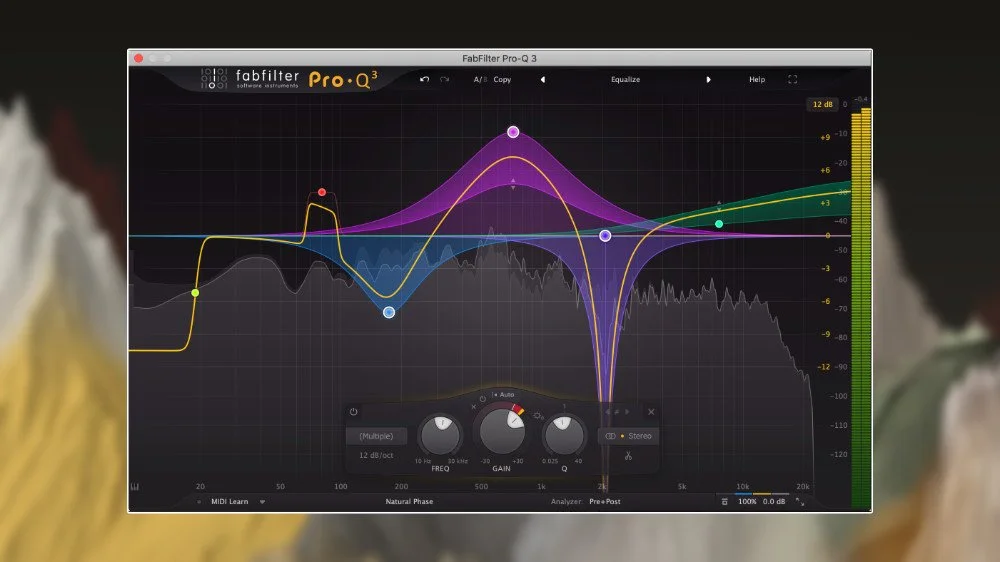
Task: Adjust the 100% gain scale value
Action: [x=747, y=502]
